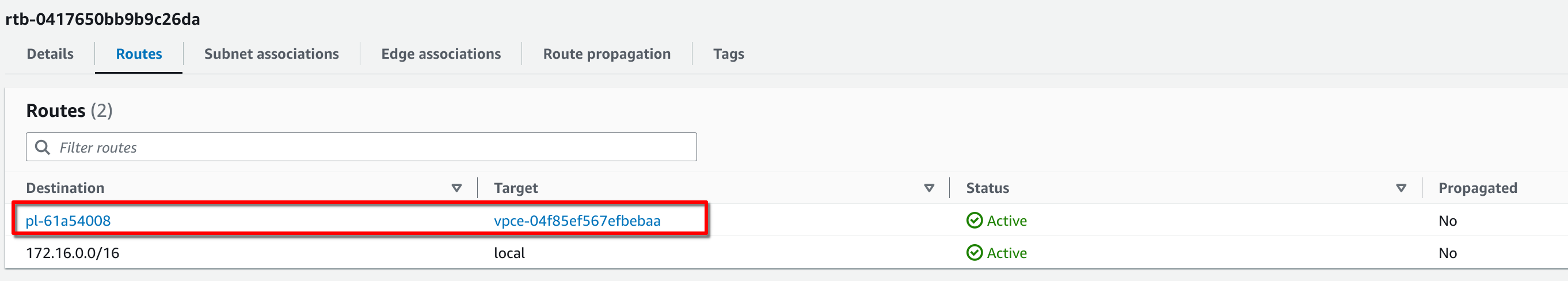Click the Propagated column header
The image size is (1568, 281).
pos(1477,188)
